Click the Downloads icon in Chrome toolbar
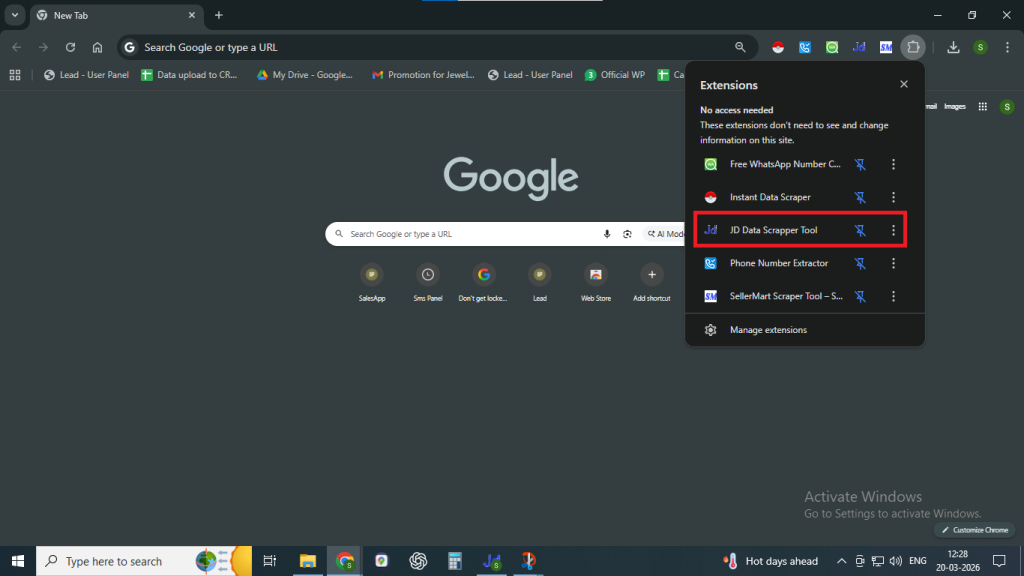1024x576 pixels. tap(953, 47)
